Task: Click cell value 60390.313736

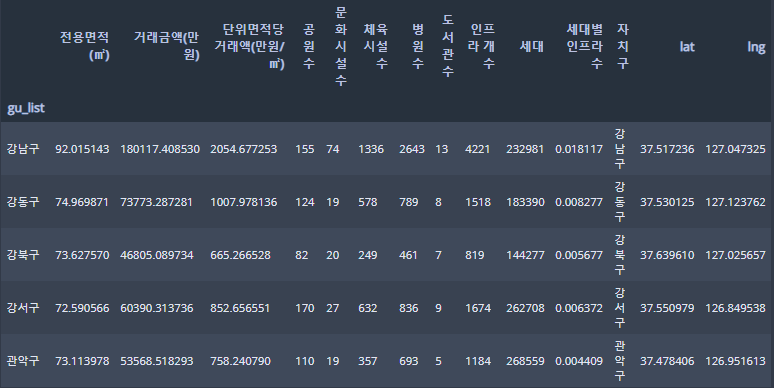Action: (157, 308)
